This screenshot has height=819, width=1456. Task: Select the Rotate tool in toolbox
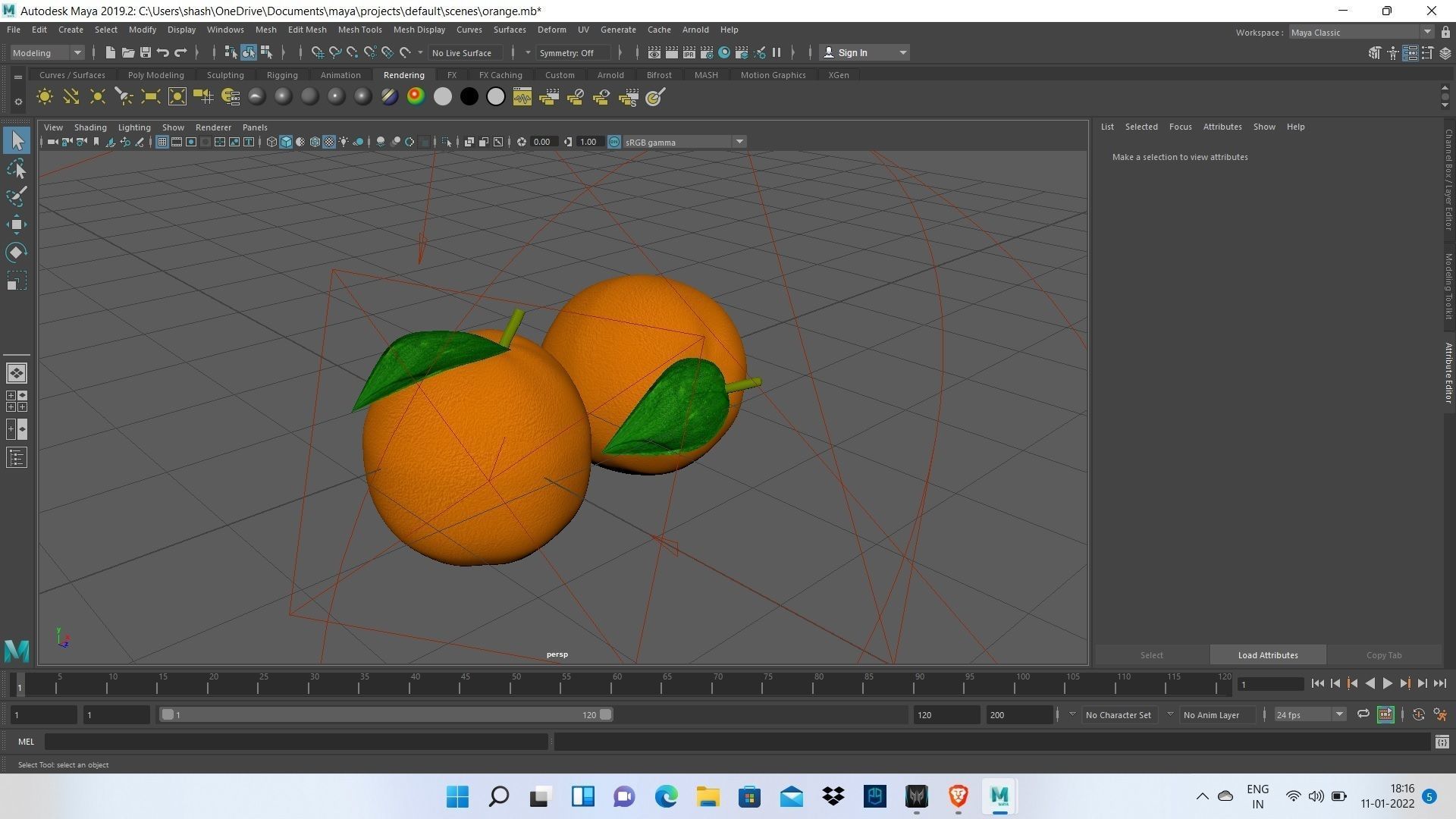[17, 253]
